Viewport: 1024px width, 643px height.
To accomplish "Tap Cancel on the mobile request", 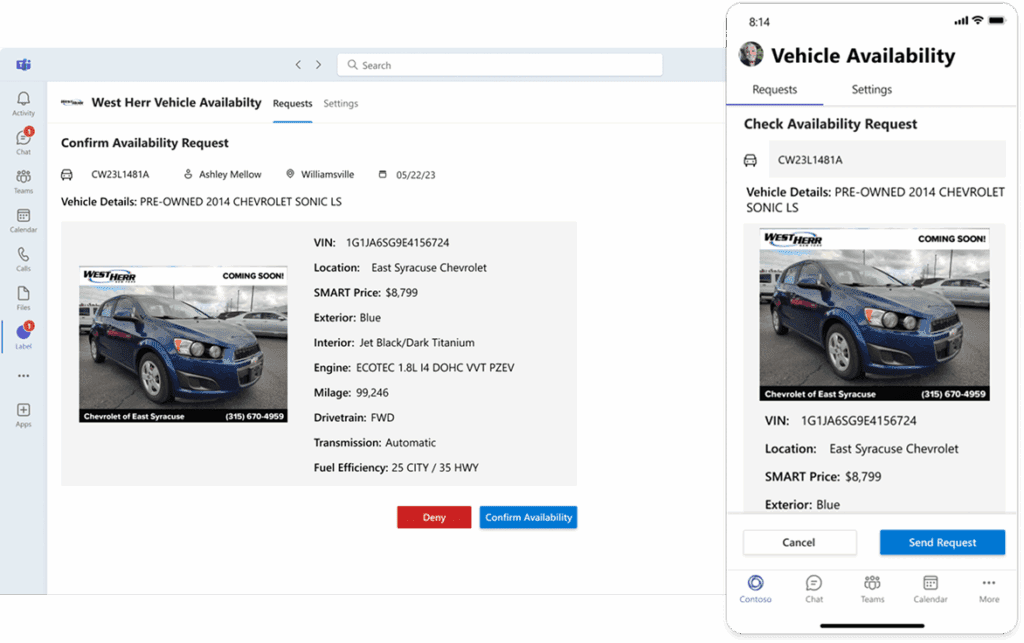I will pos(799,542).
